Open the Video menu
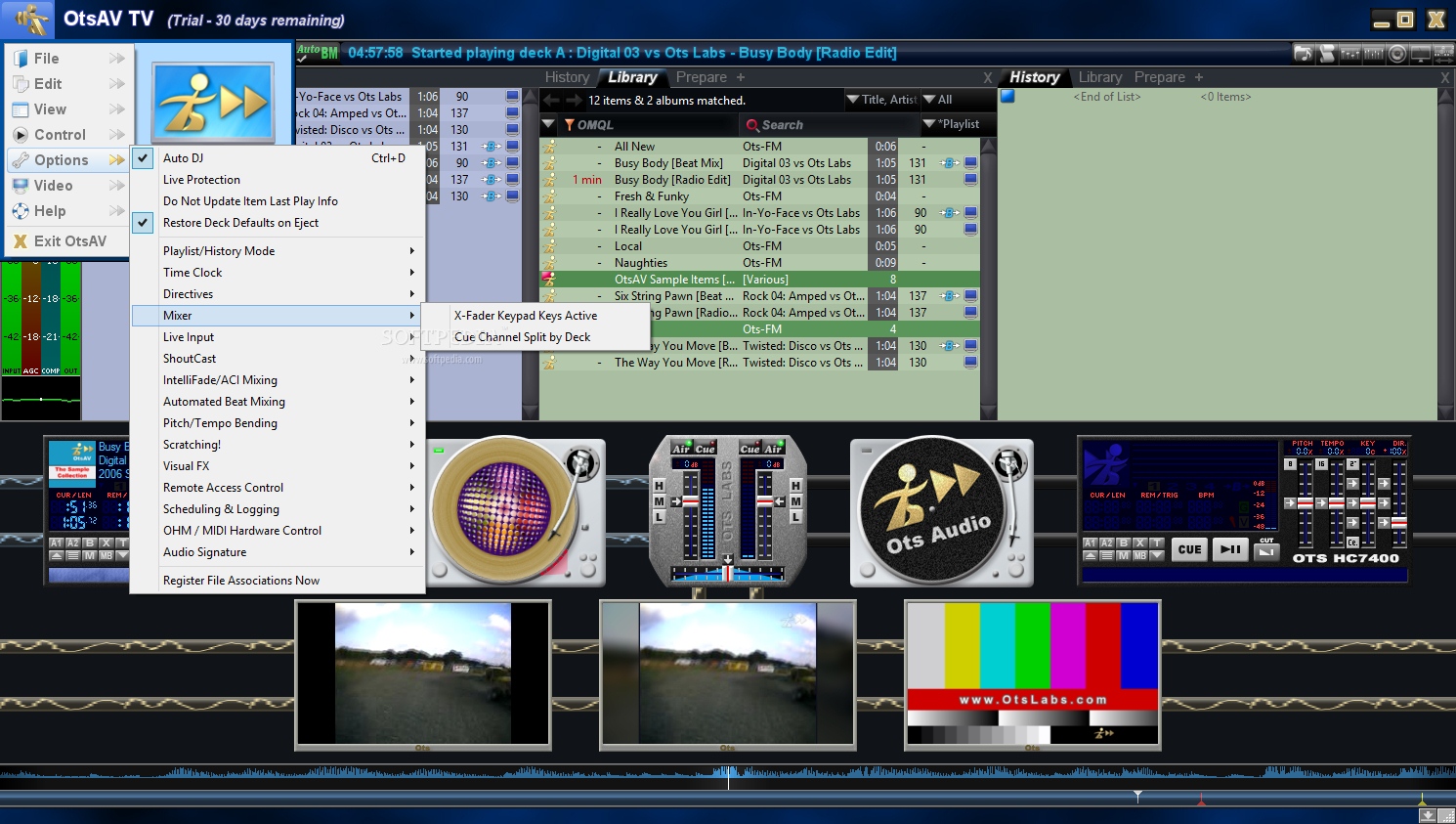Screen dimensions: 1456x824 click(x=67, y=186)
